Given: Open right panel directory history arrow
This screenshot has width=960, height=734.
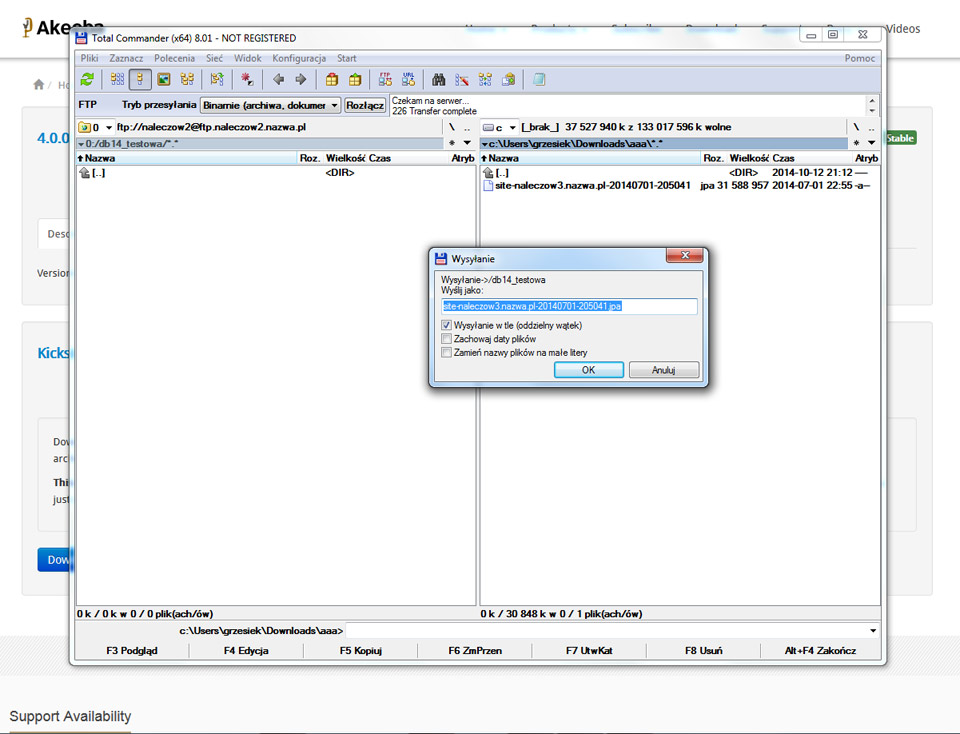Looking at the screenshot, I should 871,143.
